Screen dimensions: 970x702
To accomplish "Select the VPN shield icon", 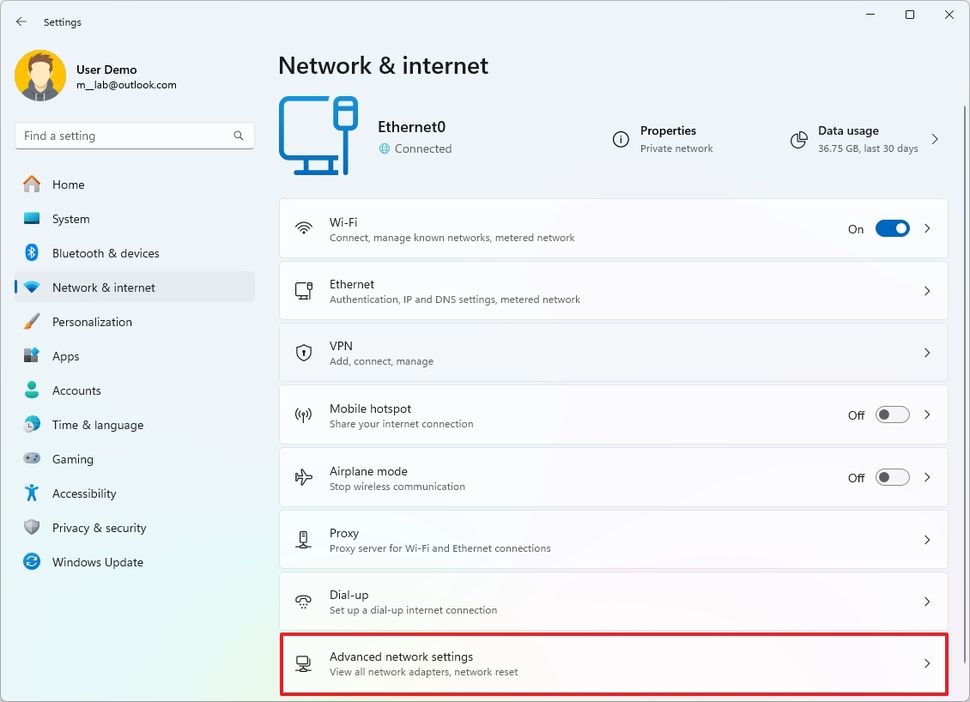I will tap(304, 352).
